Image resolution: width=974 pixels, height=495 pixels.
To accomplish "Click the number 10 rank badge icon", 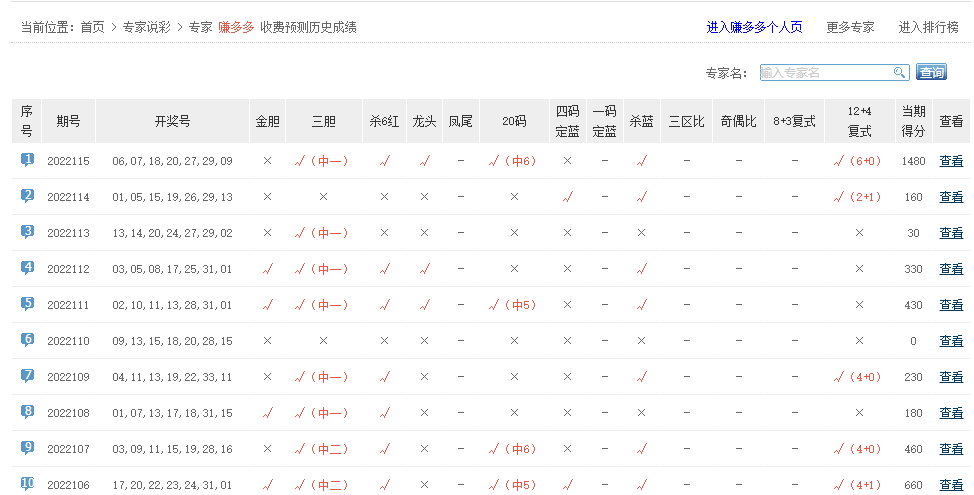I will 27,484.
